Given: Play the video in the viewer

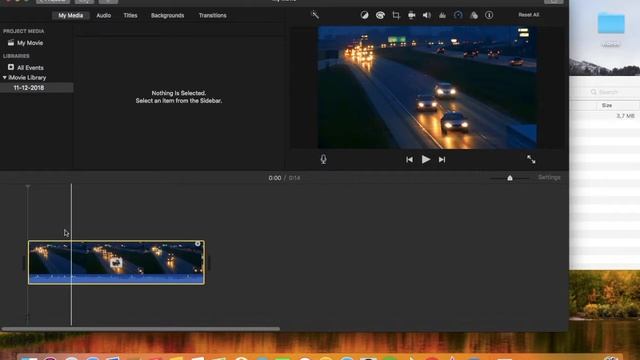Looking at the screenshot, I should point(426,159).
